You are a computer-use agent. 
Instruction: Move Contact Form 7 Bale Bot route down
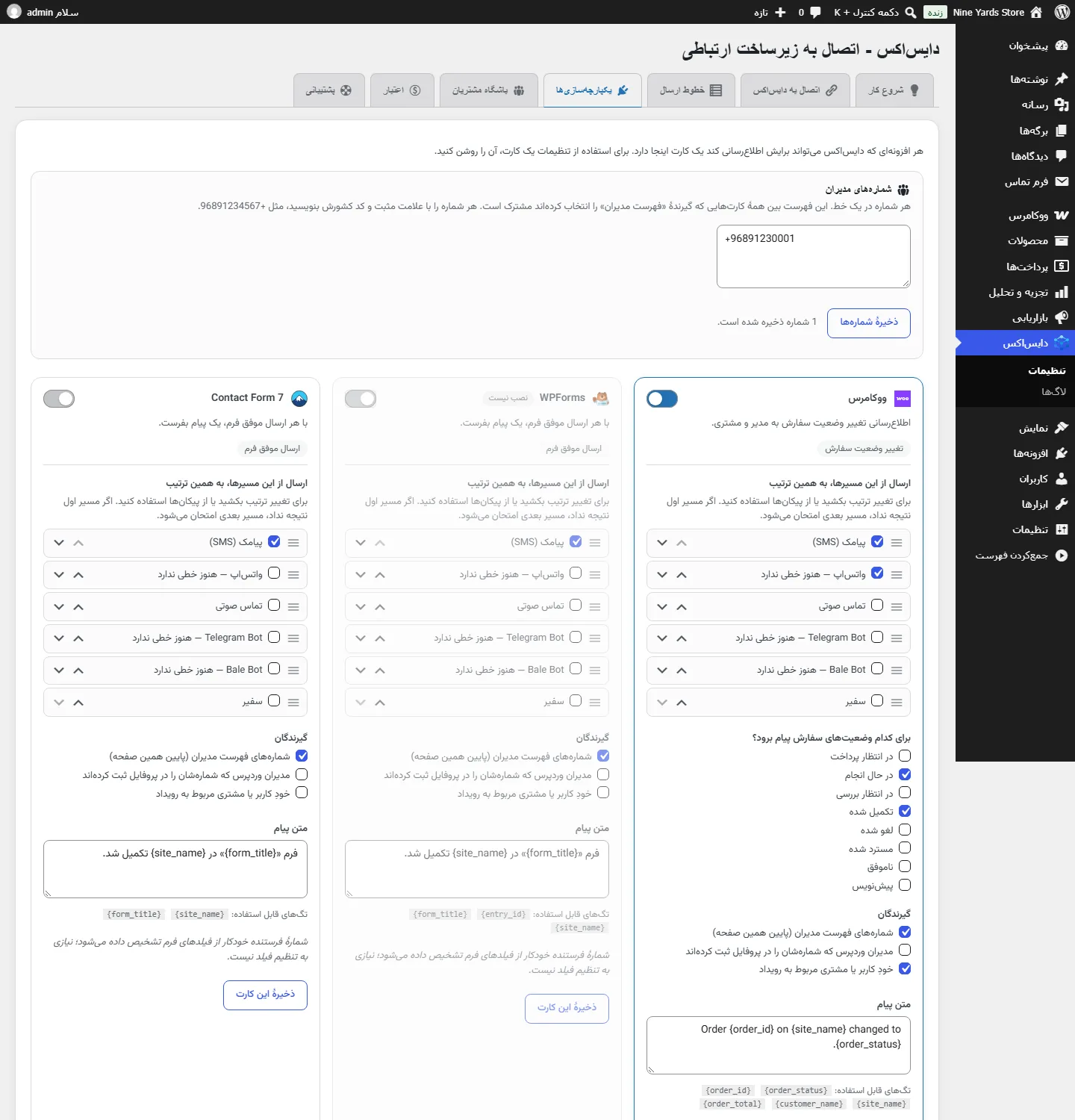pyautogui.click(x=59, y=671)
